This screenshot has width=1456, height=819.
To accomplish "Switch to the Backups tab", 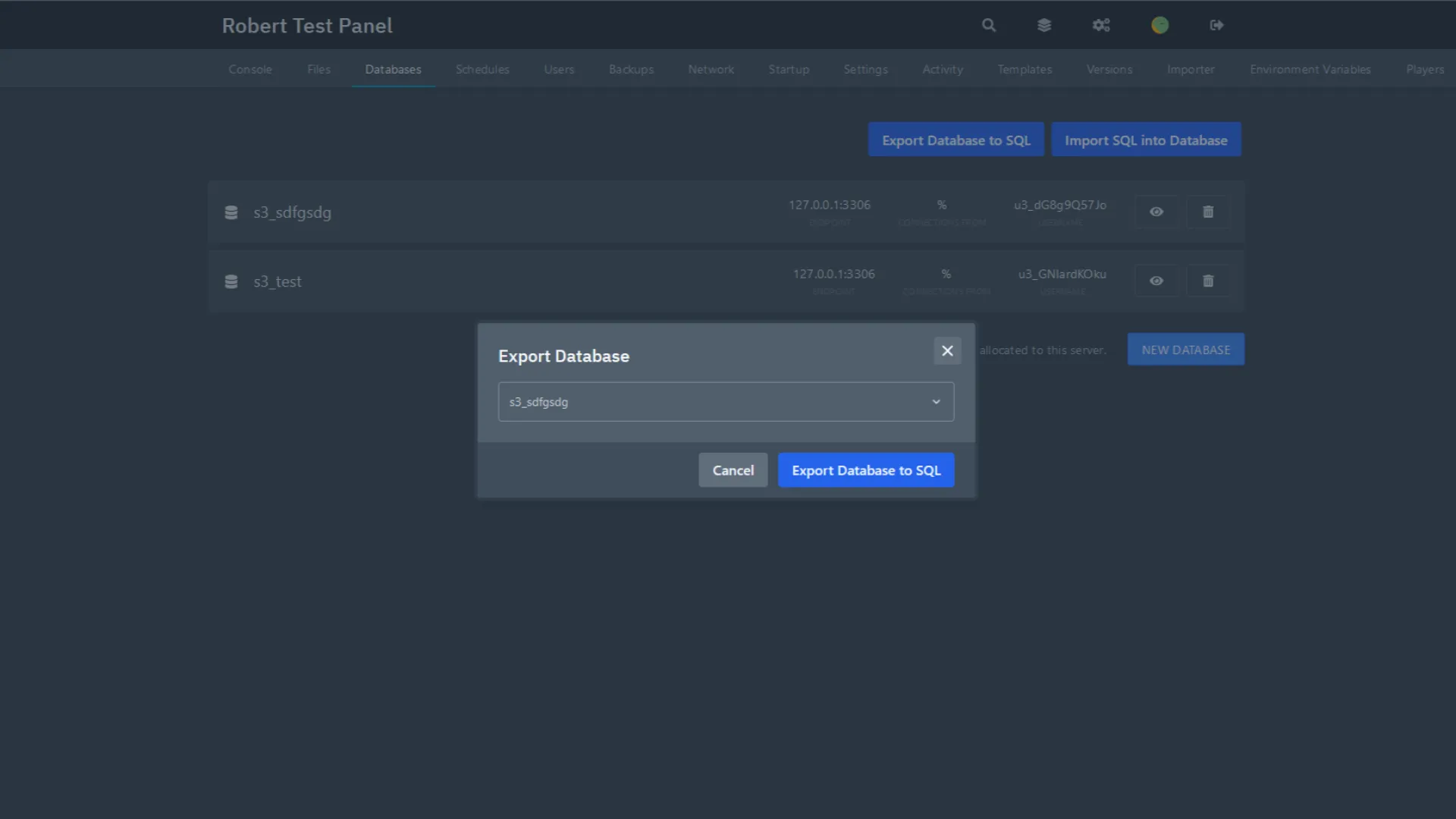I will point(630,69).
